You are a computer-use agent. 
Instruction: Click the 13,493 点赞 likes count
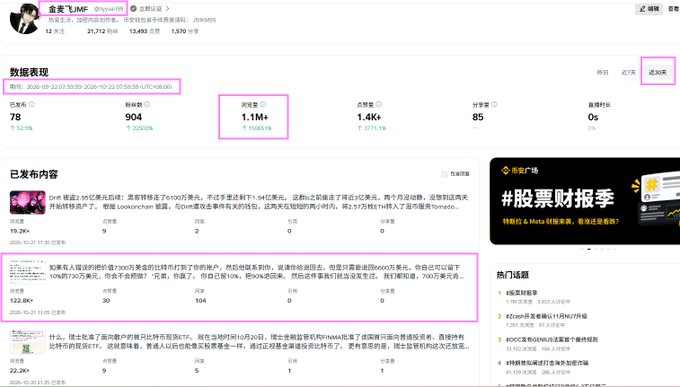pyautogui.click(x=144, y=31)
